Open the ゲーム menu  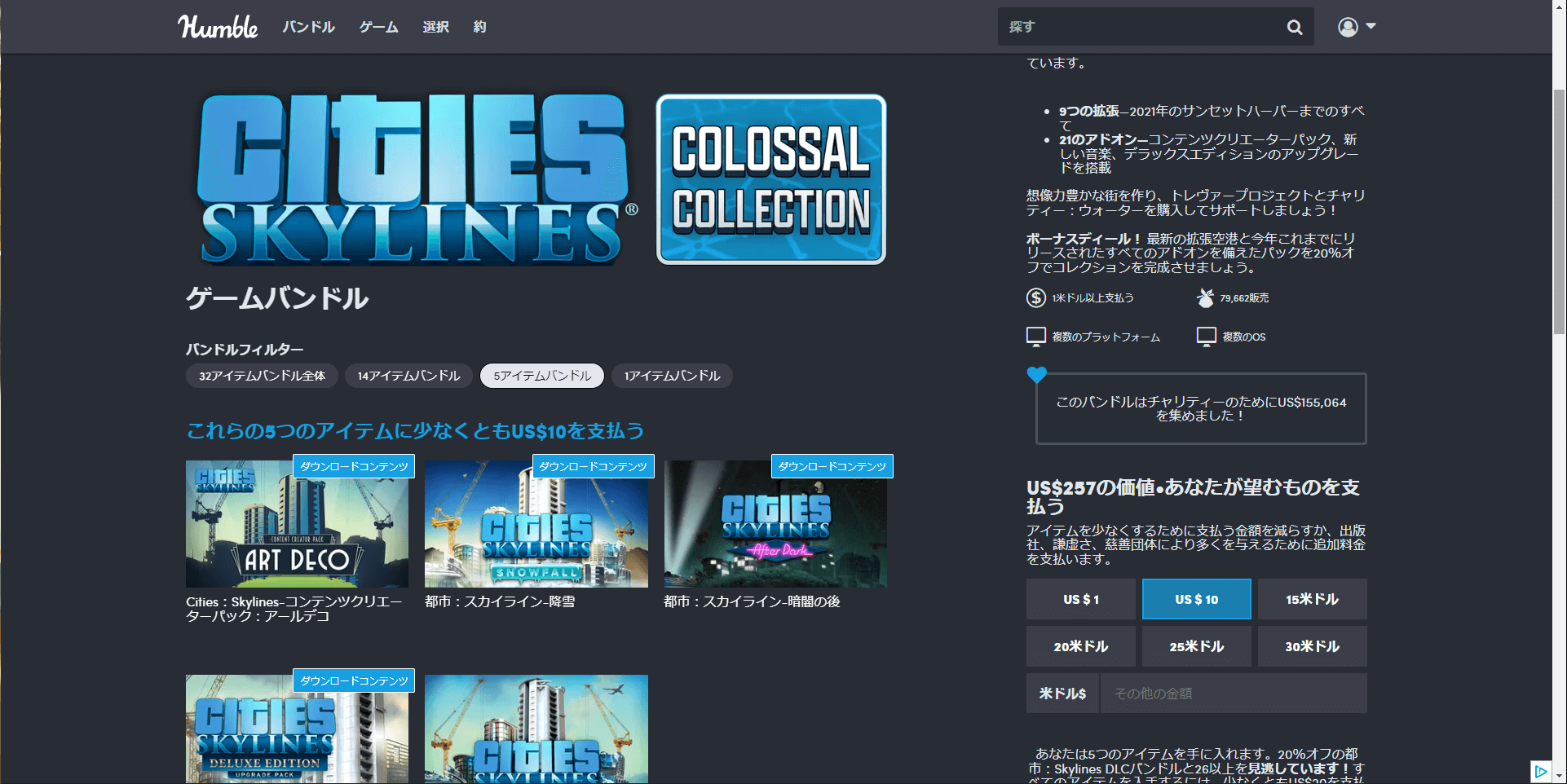pyautogui.click(x=378, y=27)
